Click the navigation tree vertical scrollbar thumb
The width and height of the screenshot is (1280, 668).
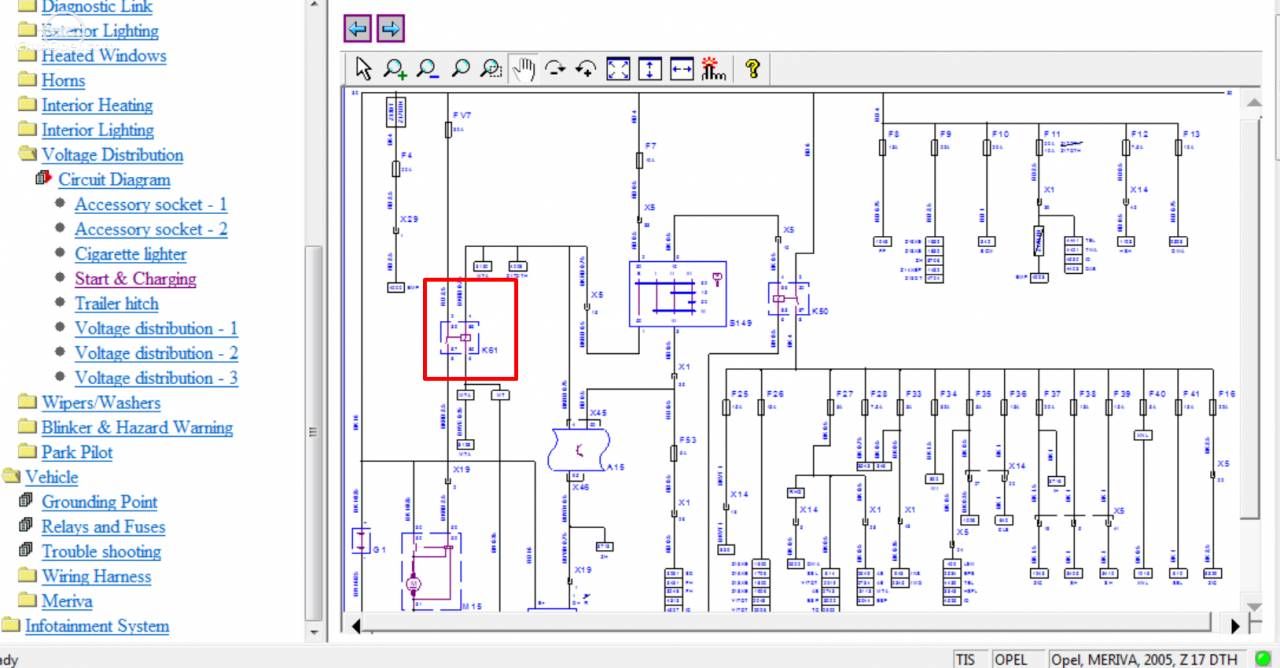pyautogui.click(x=314, y=432)
